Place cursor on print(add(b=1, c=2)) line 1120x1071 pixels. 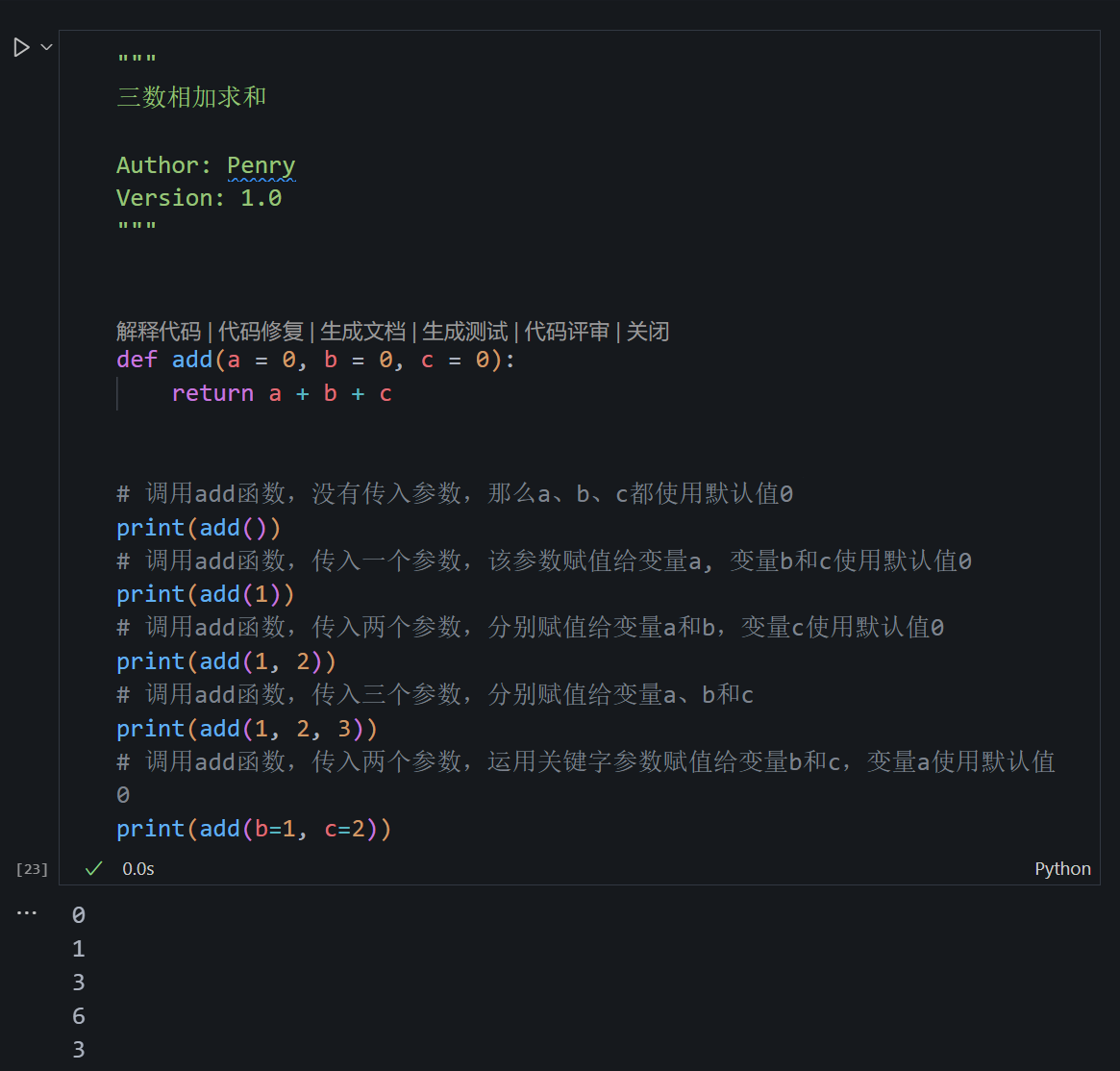[x=253, y=828]
